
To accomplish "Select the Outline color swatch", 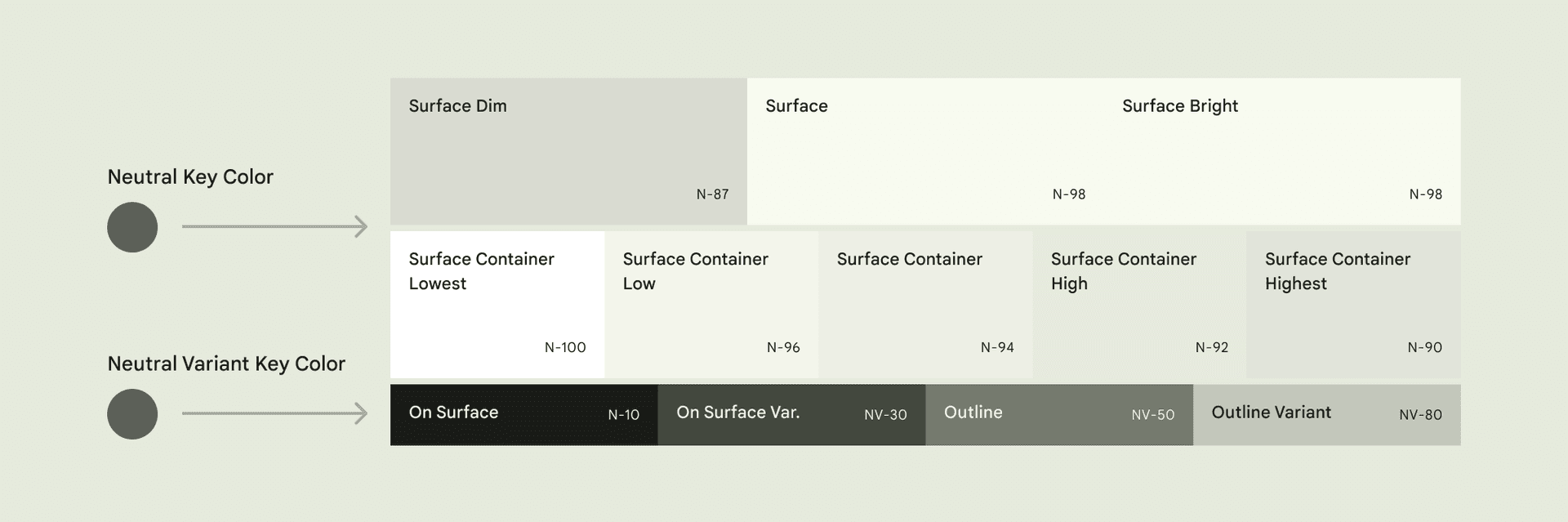I will 1059,415.
